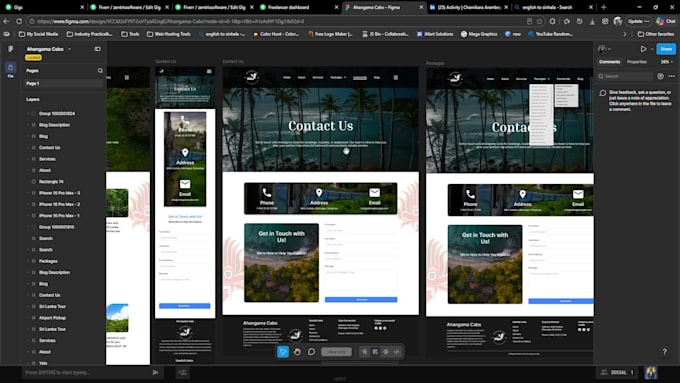680x383 pixels.
Task: Click the send arrow icon in bottom bar
Action: [155, 373]
